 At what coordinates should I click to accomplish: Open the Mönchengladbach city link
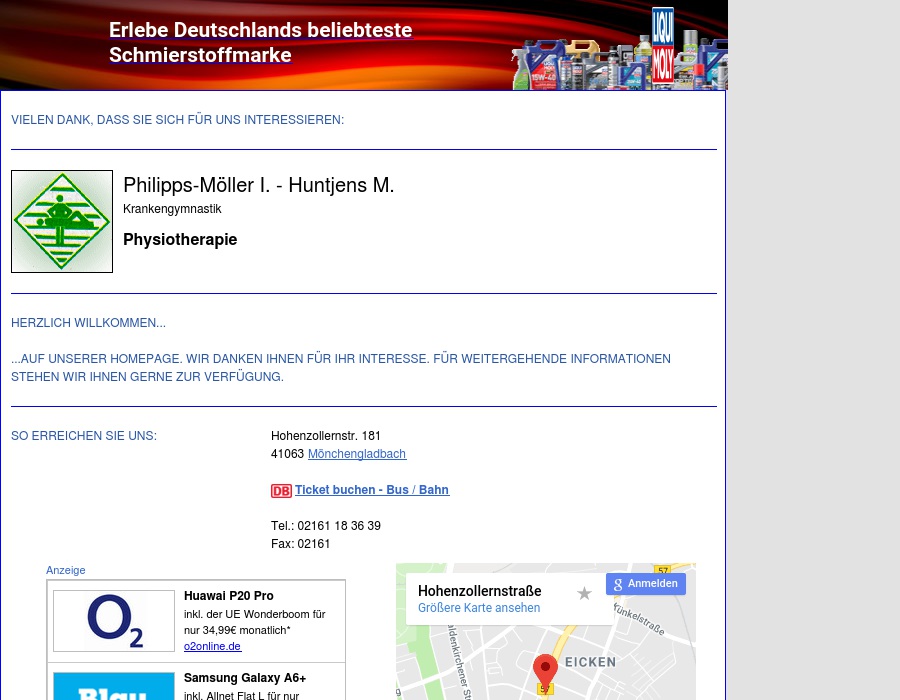pos(357,454)
